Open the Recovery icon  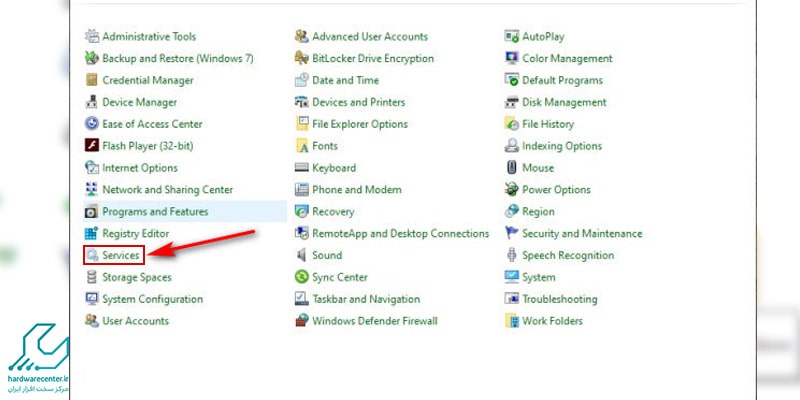[302, 212]
